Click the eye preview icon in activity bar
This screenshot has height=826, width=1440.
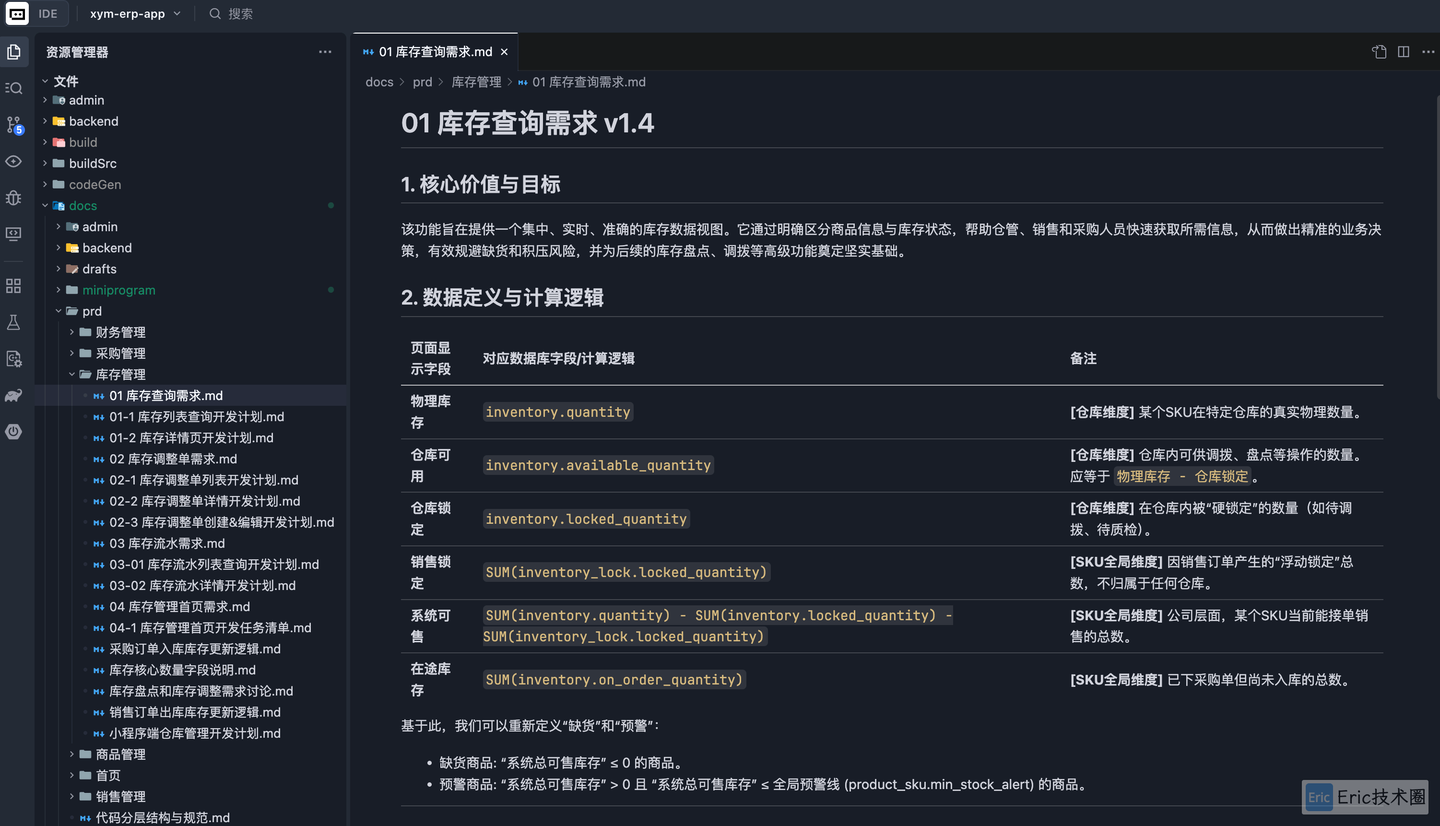[14, 161]
